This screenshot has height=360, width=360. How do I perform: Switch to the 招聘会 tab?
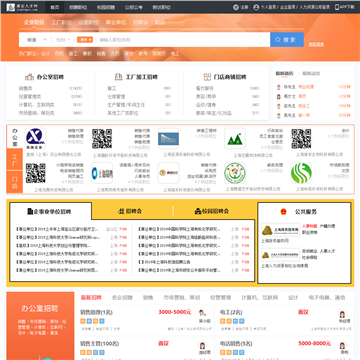coord(130,211)
